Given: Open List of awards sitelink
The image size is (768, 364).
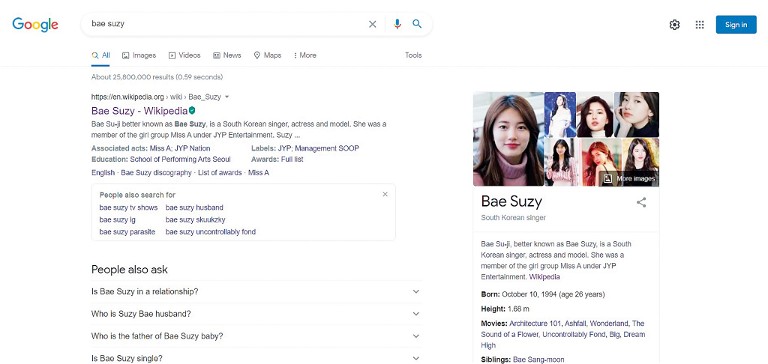Looking at the screenshot, I should tap(220, 173).
